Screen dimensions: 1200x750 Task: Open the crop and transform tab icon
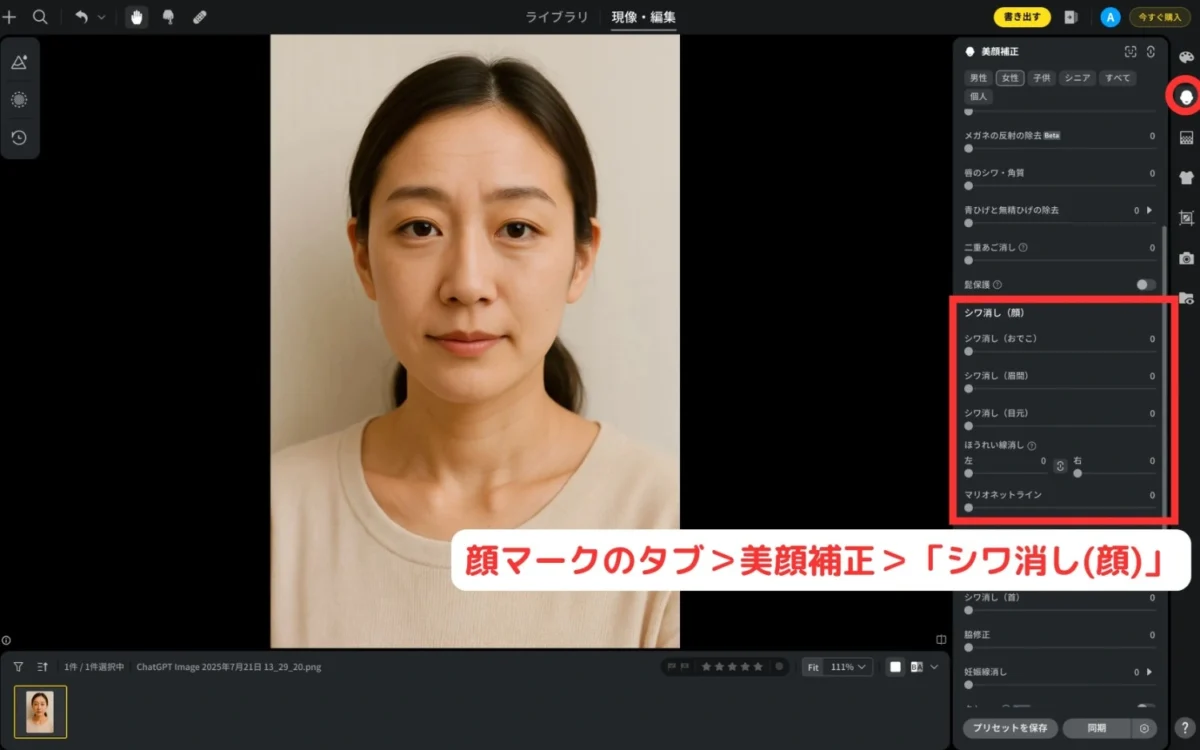click(x=1186, y=217)
